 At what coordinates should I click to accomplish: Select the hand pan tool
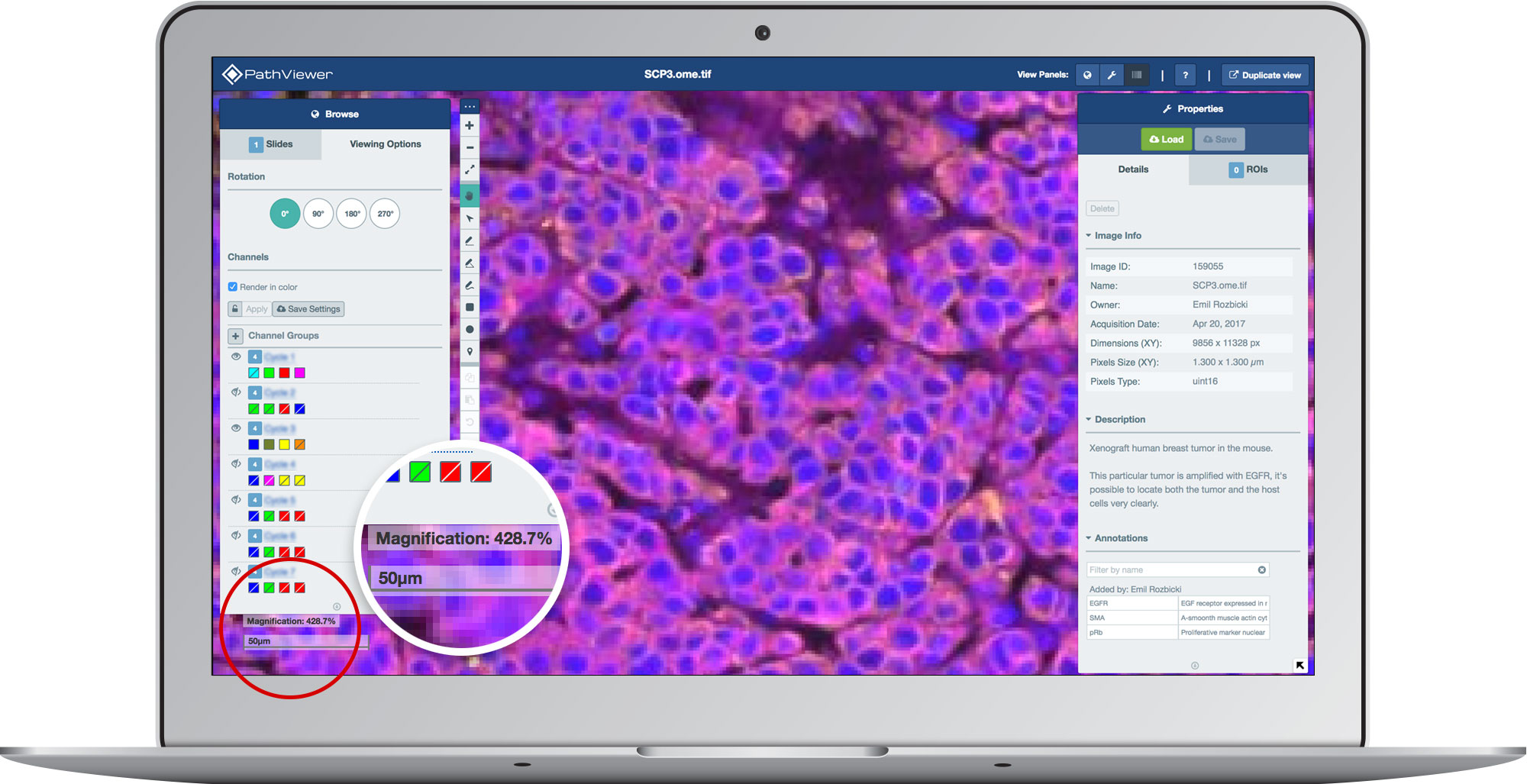470,195
